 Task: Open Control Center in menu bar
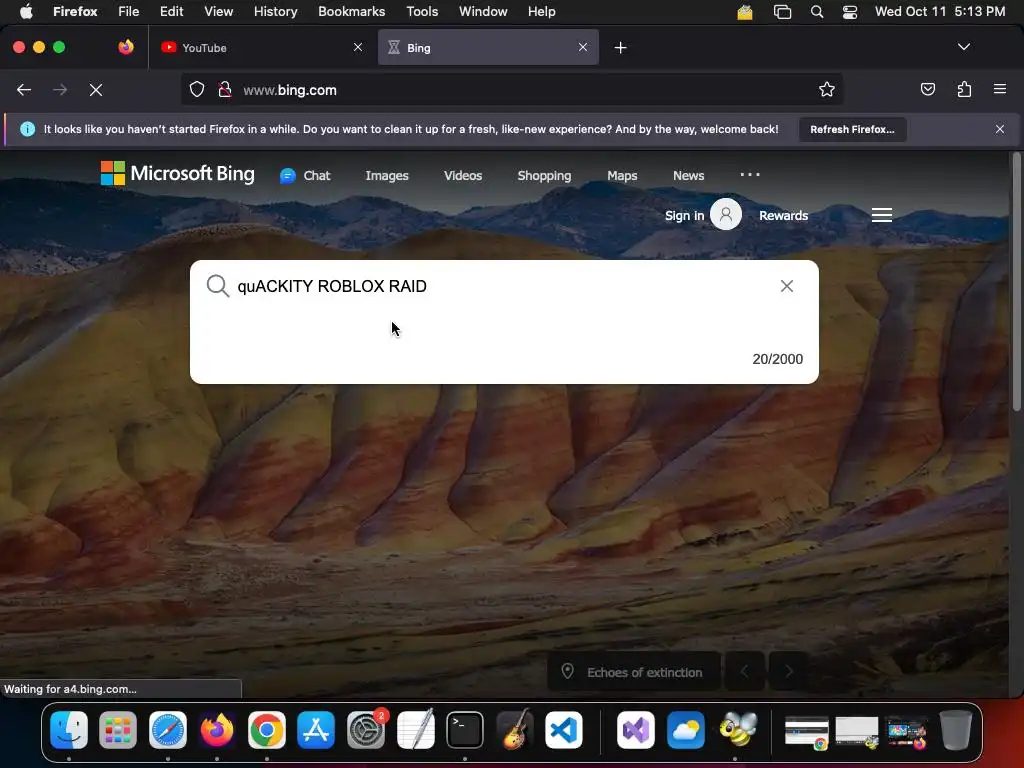pos(850,11)
